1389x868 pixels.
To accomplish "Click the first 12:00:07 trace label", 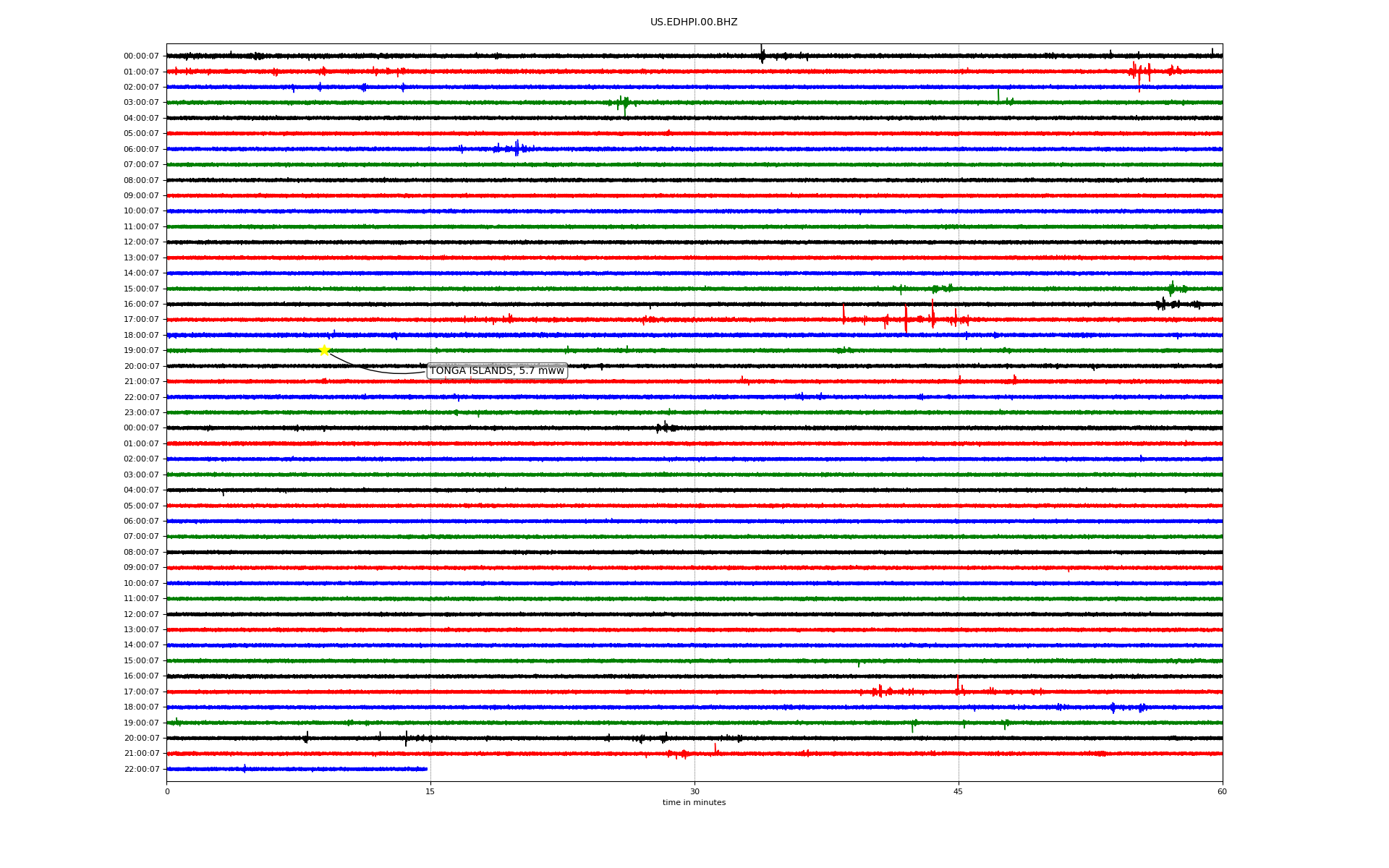I will pyautogui.click(x=141, y=242).
